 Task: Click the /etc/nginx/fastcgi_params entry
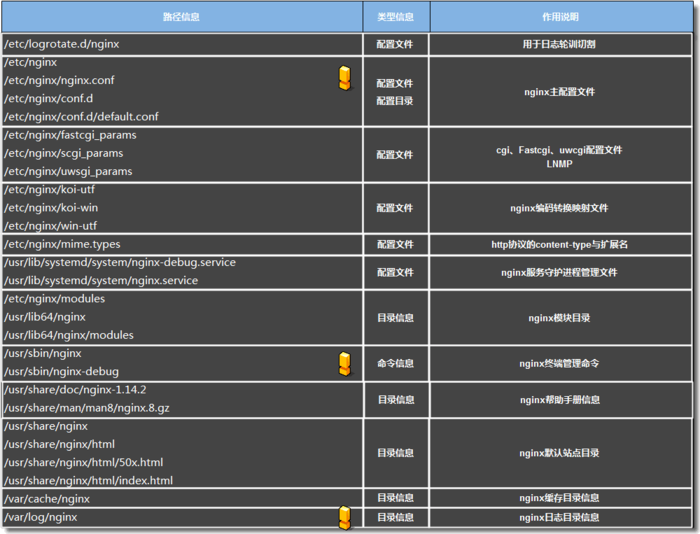tap(70, 135)
